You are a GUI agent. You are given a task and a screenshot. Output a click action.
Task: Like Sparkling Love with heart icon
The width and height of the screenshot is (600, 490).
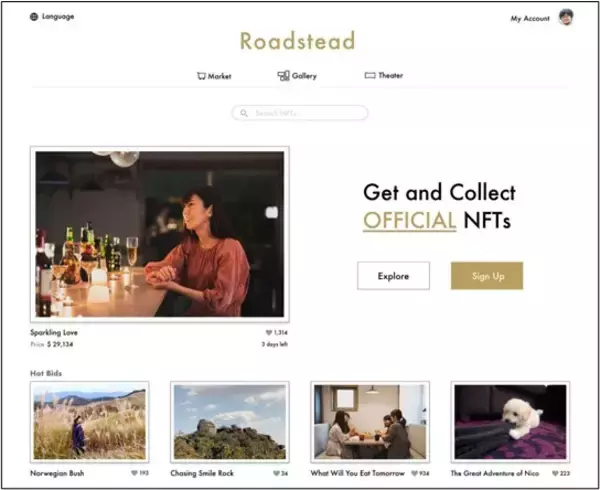pos(268,332)
